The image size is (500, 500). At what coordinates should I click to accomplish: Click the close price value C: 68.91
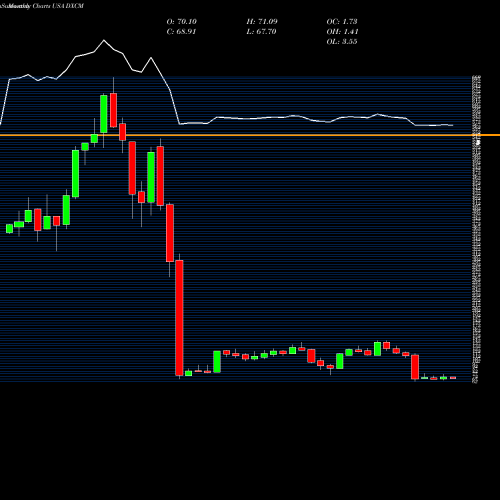click(181, 32)
